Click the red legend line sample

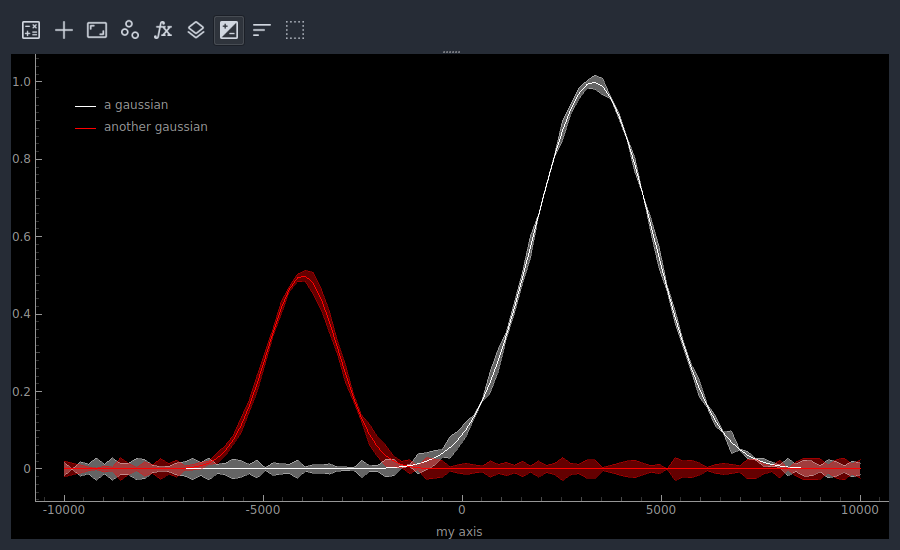[x=86, y=128]
